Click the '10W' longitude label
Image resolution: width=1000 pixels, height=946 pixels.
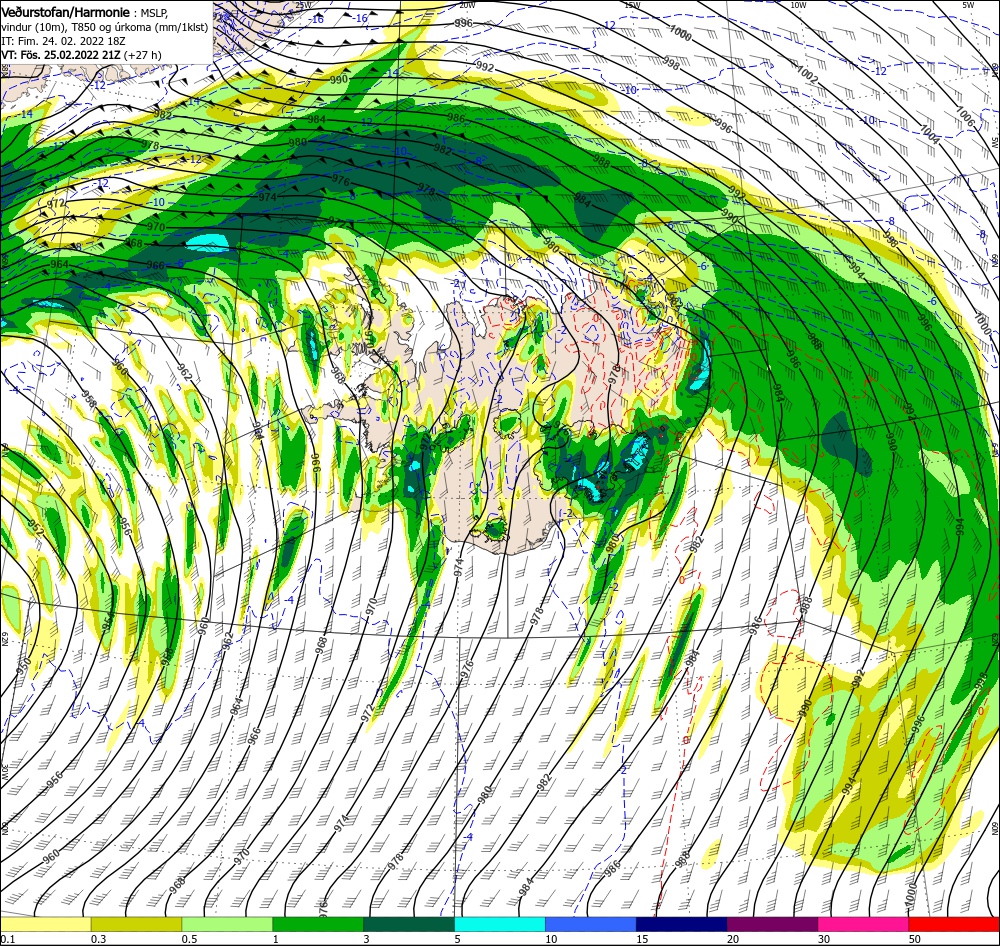point(798,5)
